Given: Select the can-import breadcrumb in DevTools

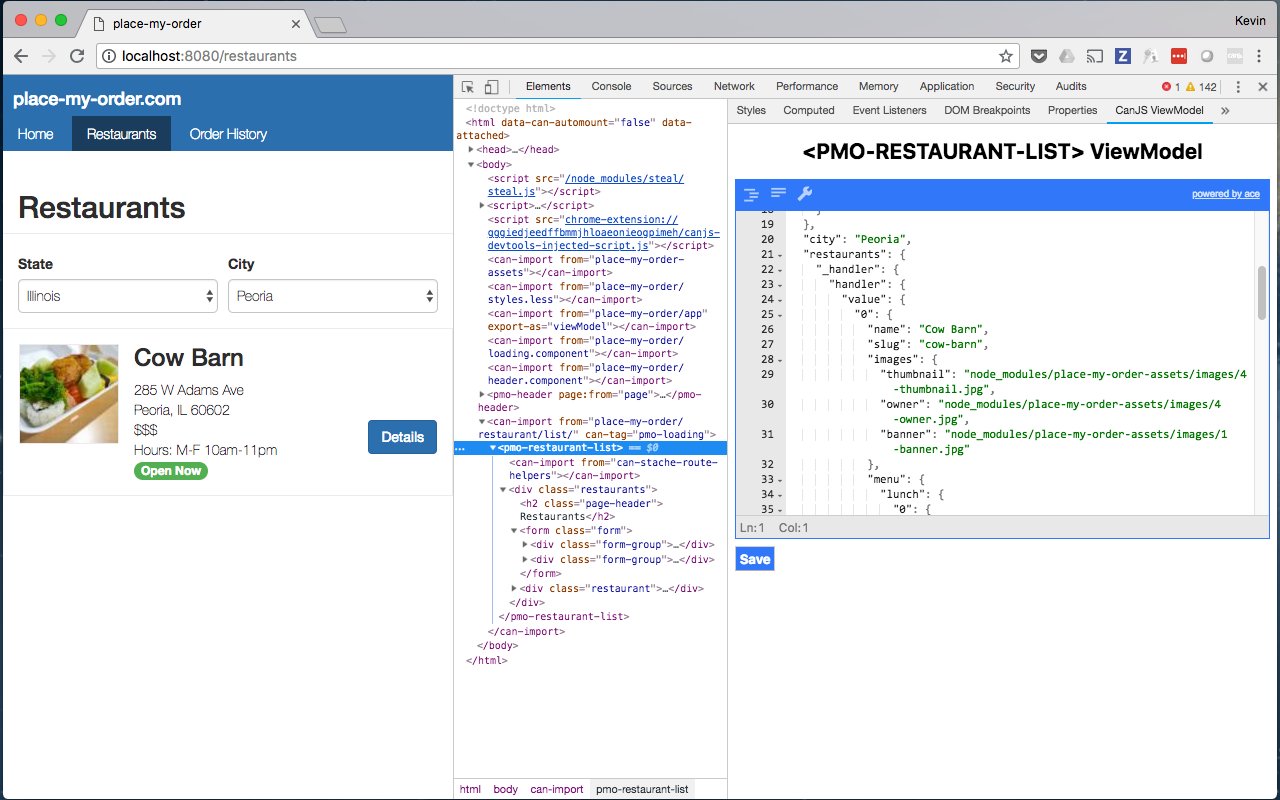Looking at the screenshot, I should [x=557, y=789].
